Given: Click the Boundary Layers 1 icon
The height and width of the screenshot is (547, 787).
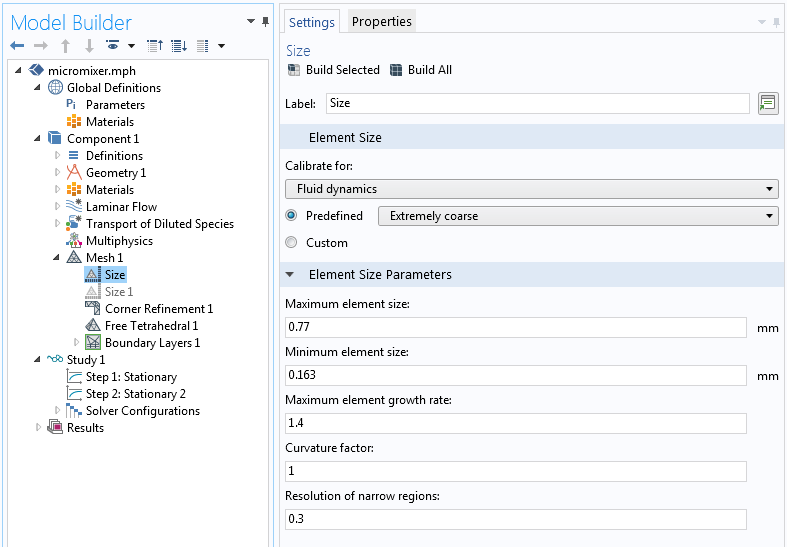Looking at the screenshot, I should tap(93, 342).
